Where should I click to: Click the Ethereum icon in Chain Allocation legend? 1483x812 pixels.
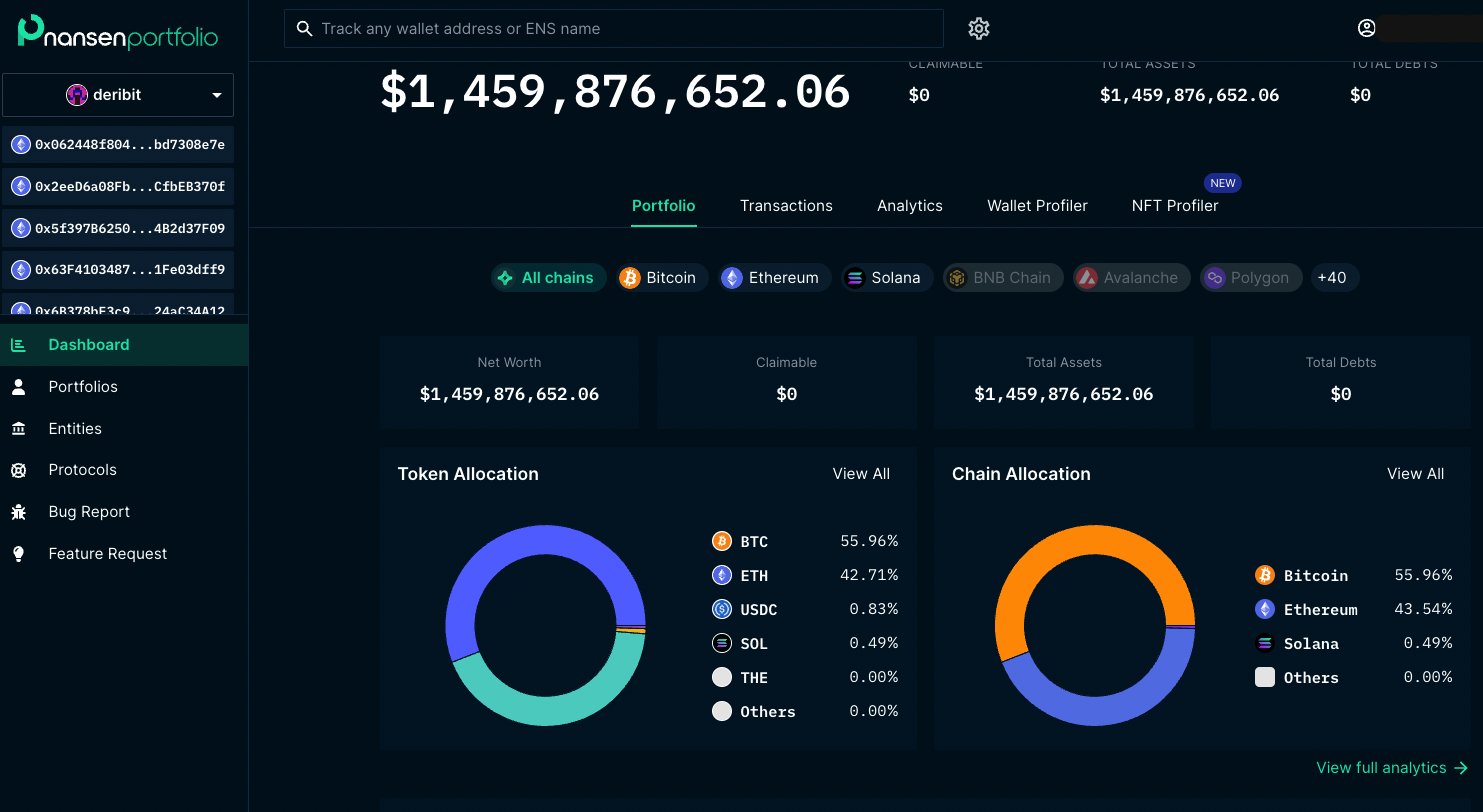tap(1265, 609)
